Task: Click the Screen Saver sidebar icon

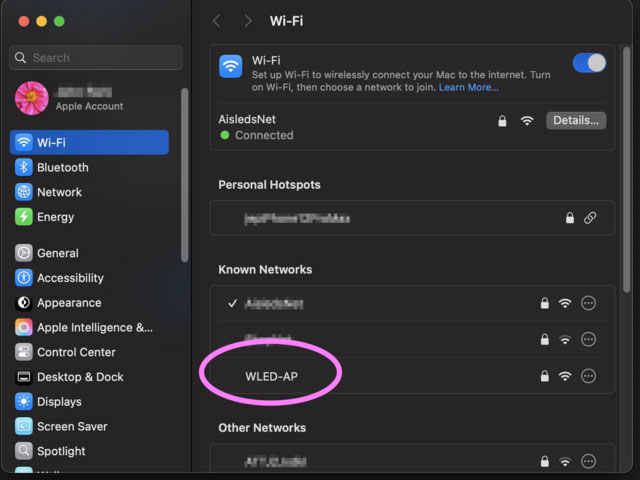Action: pyautogui.click(x=24, y=427)
